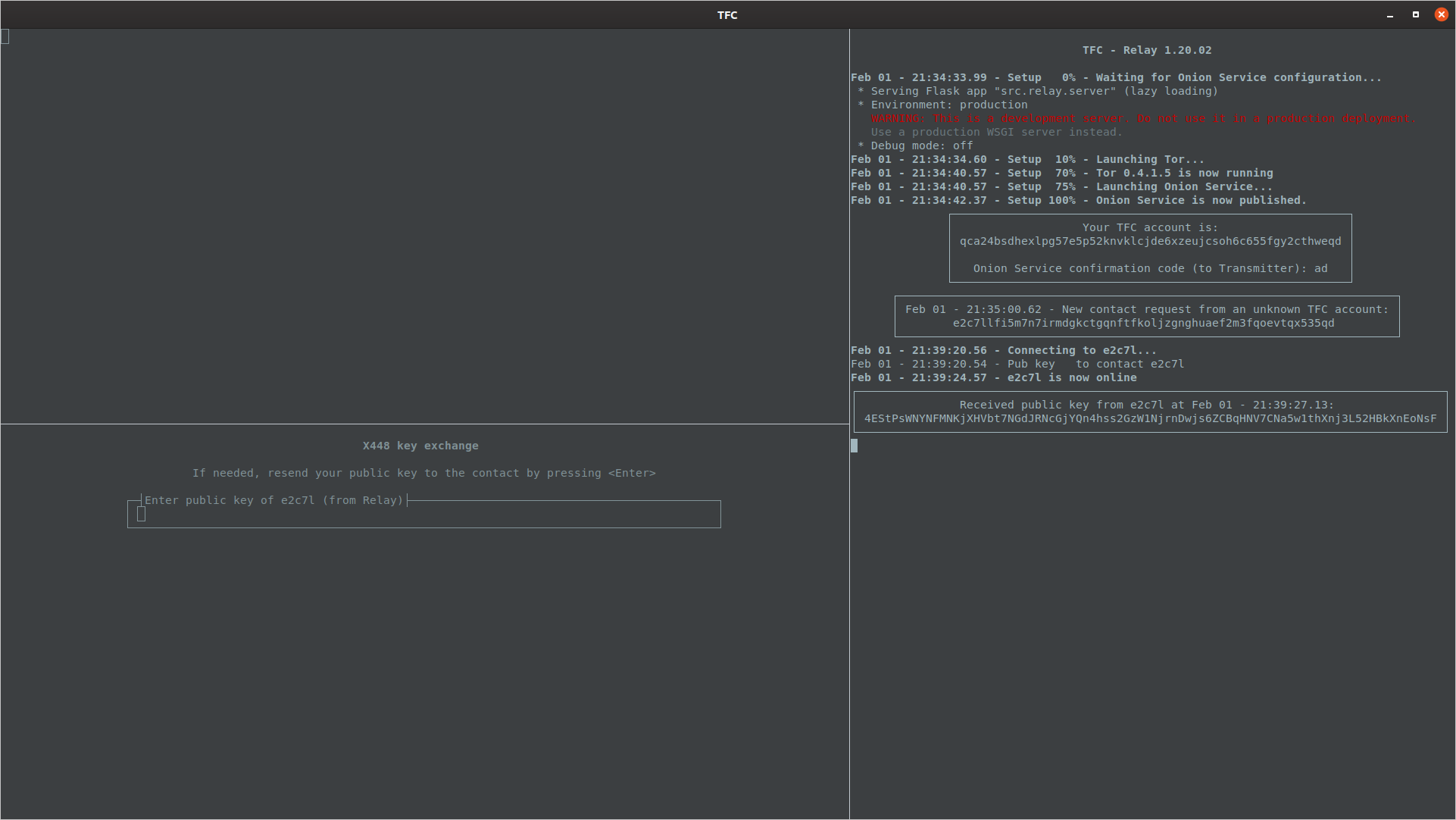This screenshot has height=820, width=1456.
Task: Click the received public key string
Action: tap(1150, 418)
